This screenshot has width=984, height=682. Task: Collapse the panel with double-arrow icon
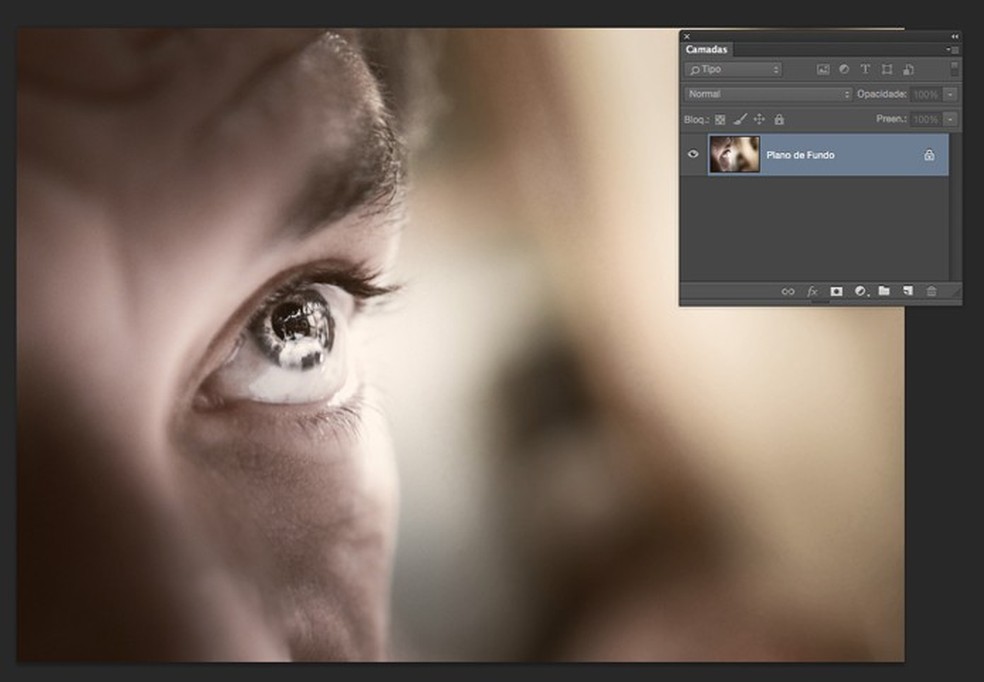click(955, 36)
